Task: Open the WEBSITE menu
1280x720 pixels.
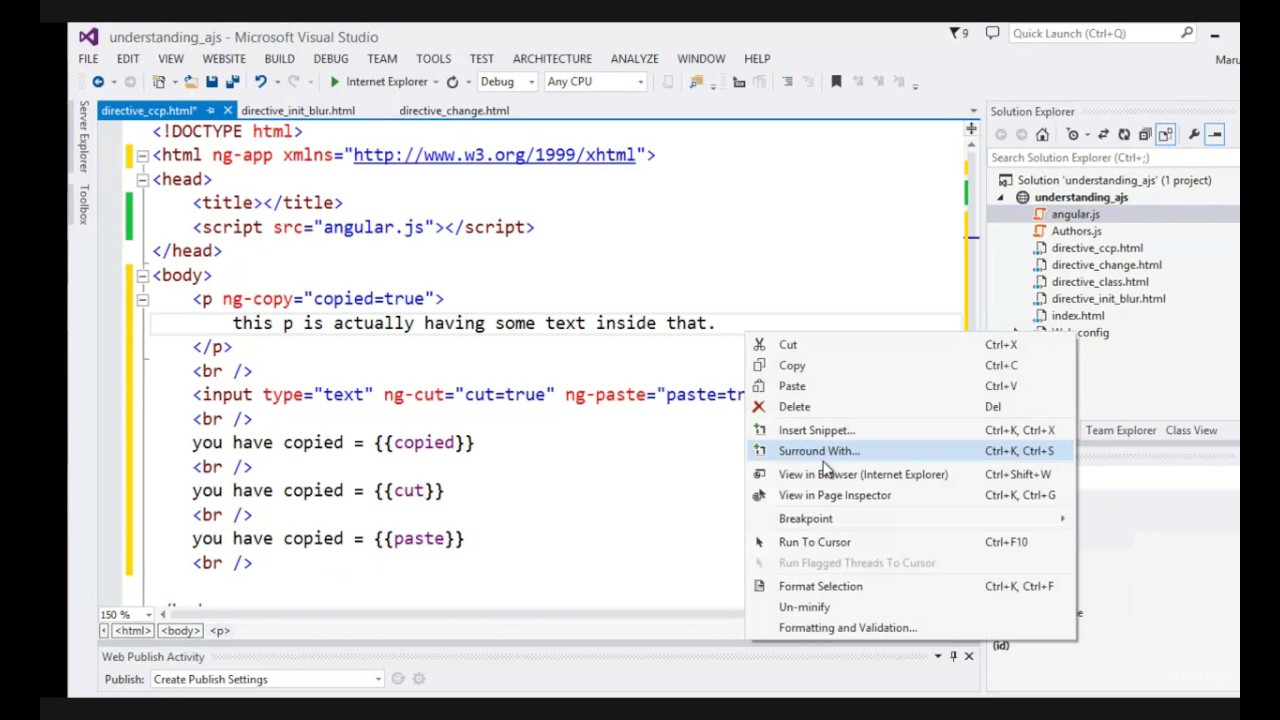Action: click(224, 59)
